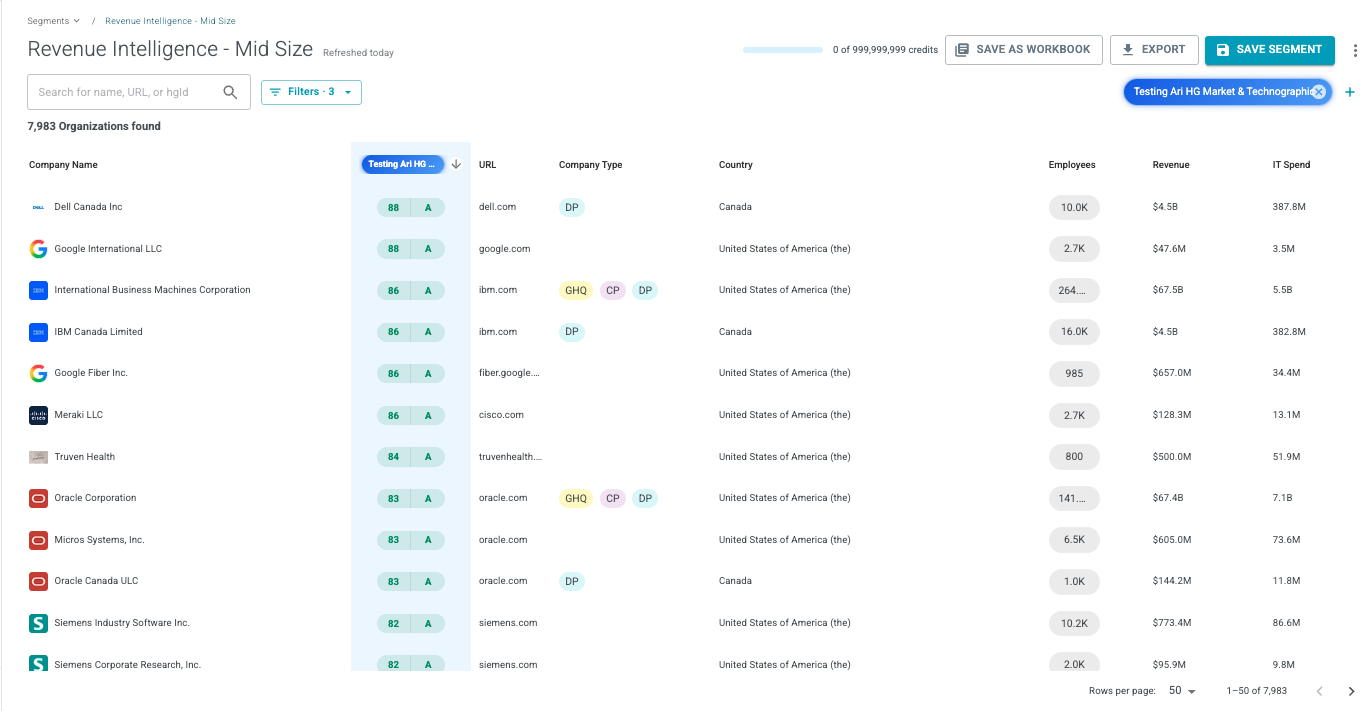The image size is (1372, 711).
Task: Select the Testing Ari HG column header chip
Action: pos(402,165)
